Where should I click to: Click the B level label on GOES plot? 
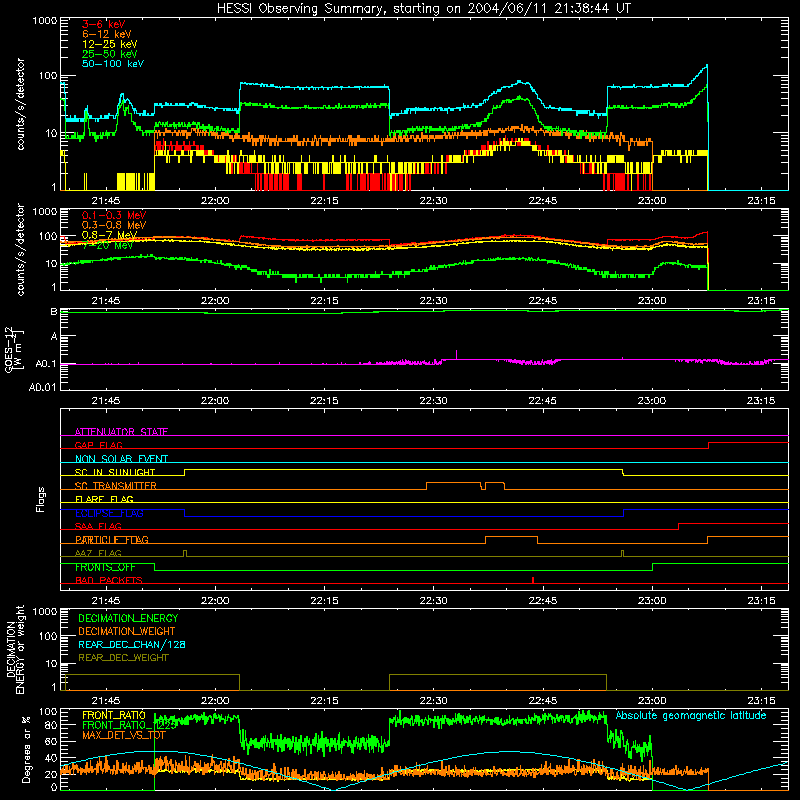click(54, 311)
